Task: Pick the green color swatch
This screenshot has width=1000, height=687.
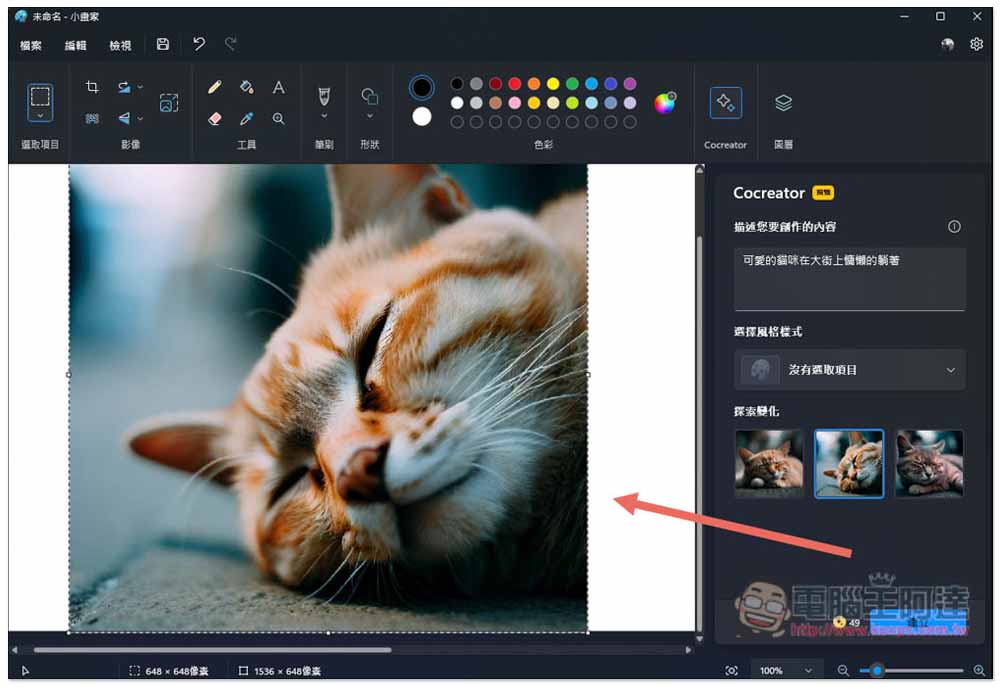Action: coord(572,84)
